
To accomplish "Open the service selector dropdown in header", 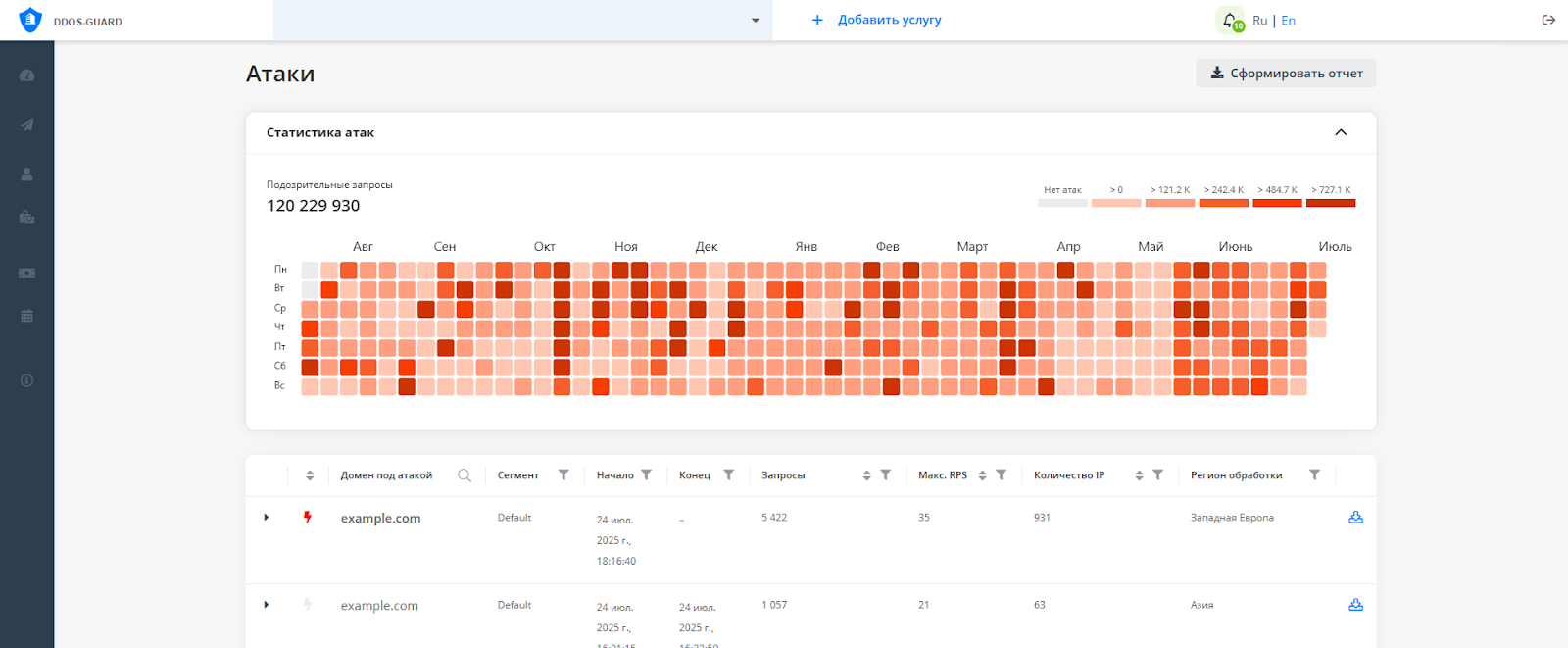I will (755, 21).
